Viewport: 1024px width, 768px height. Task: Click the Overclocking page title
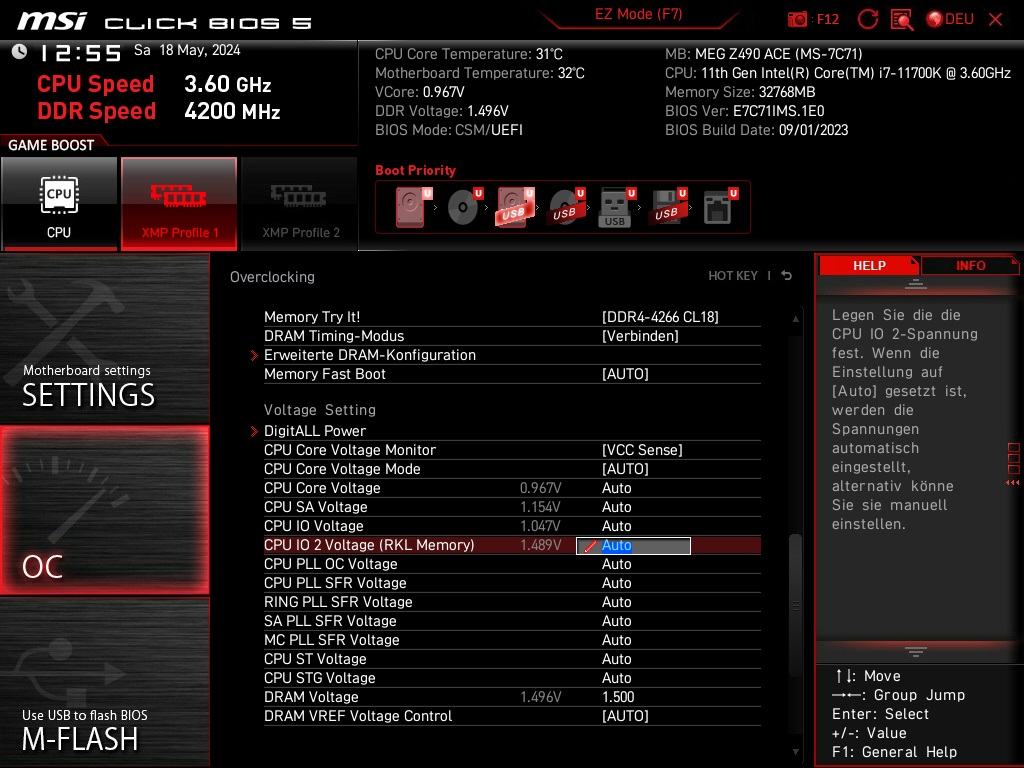(x=272, y=277)
